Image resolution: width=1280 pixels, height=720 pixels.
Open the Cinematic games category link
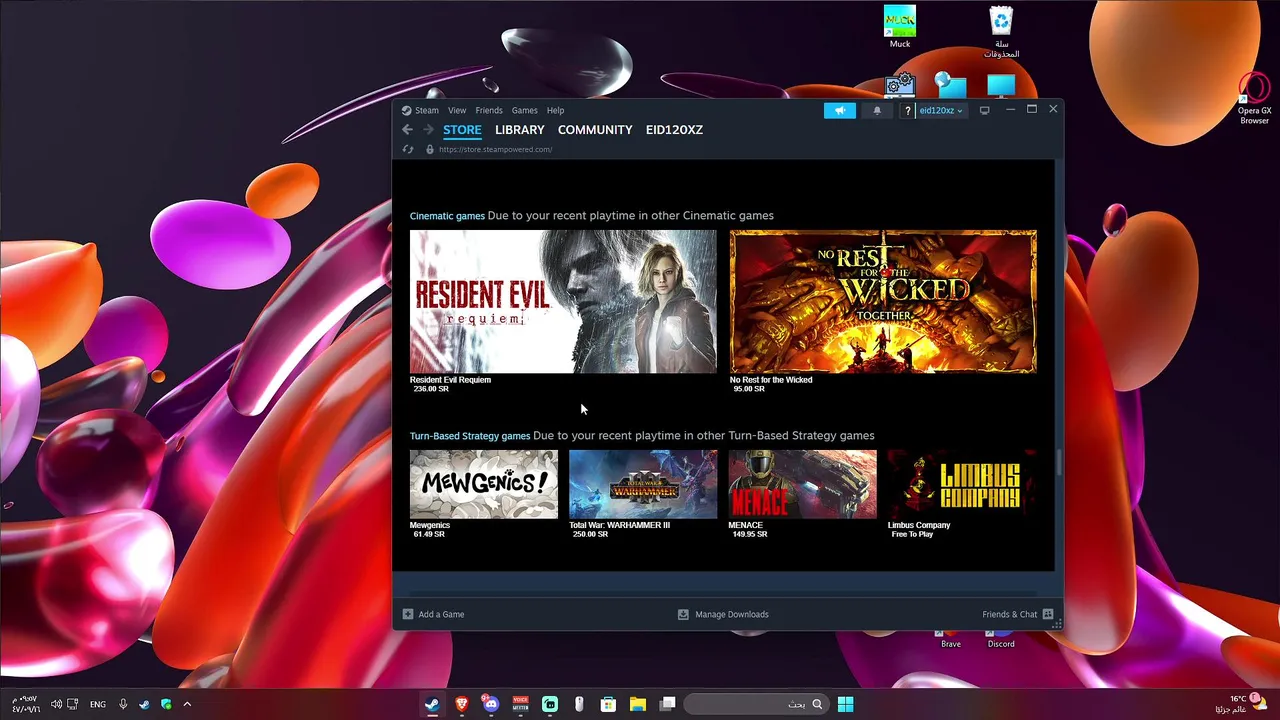point(447,216)
